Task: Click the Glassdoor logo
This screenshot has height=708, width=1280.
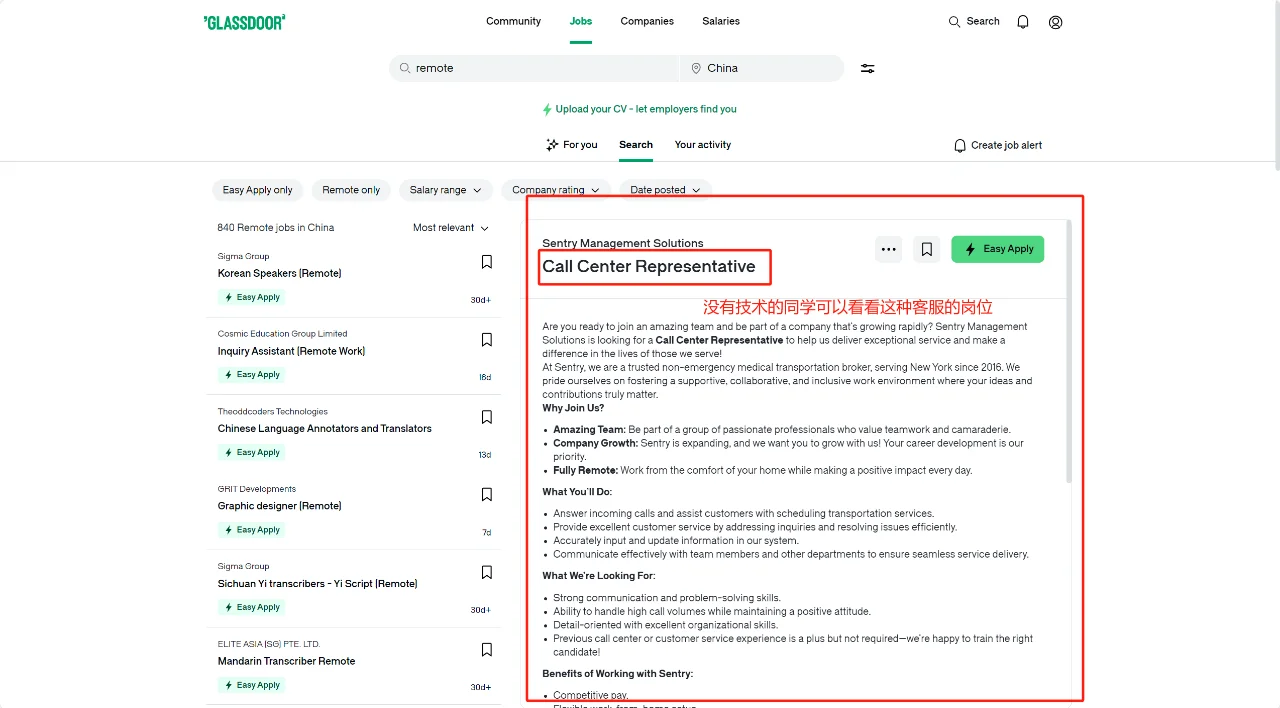Action: (244, 22)
